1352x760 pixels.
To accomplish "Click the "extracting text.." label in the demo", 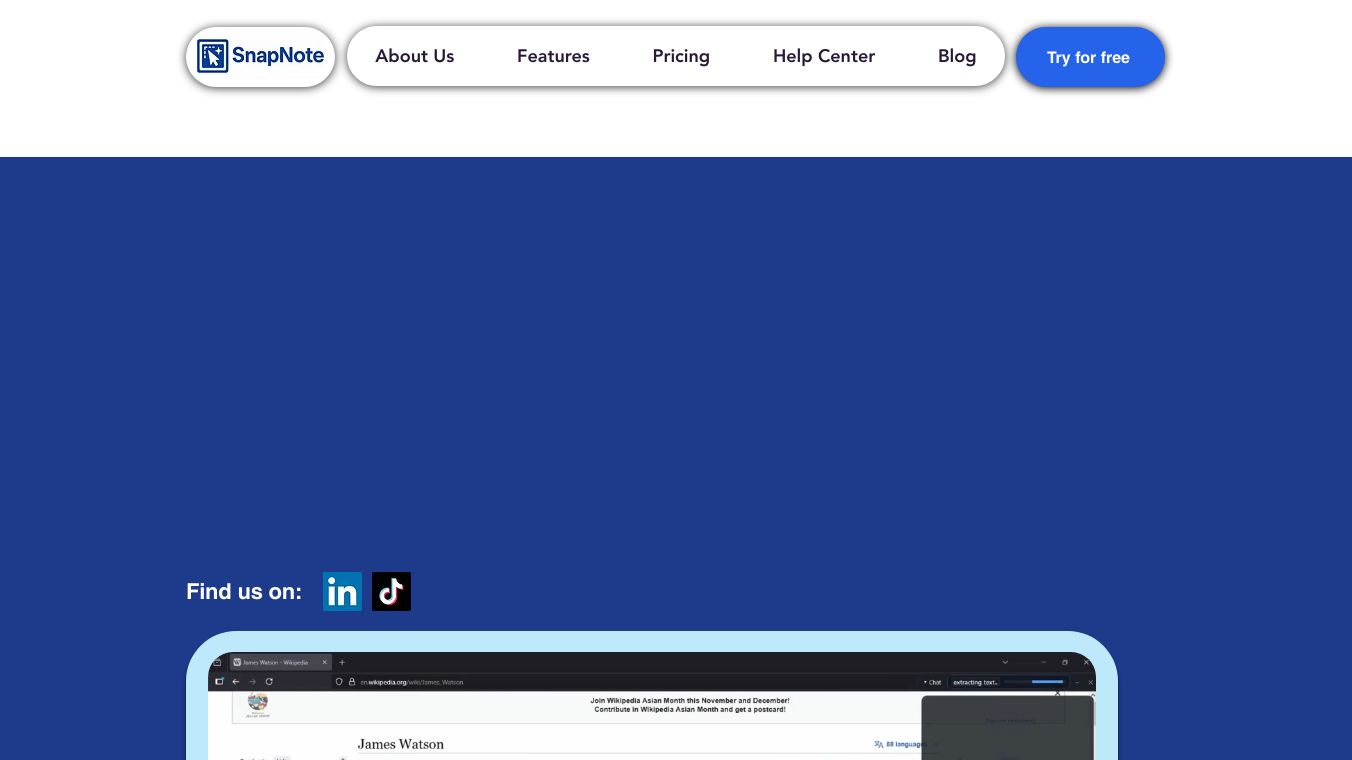I will [x=975, y=682].
